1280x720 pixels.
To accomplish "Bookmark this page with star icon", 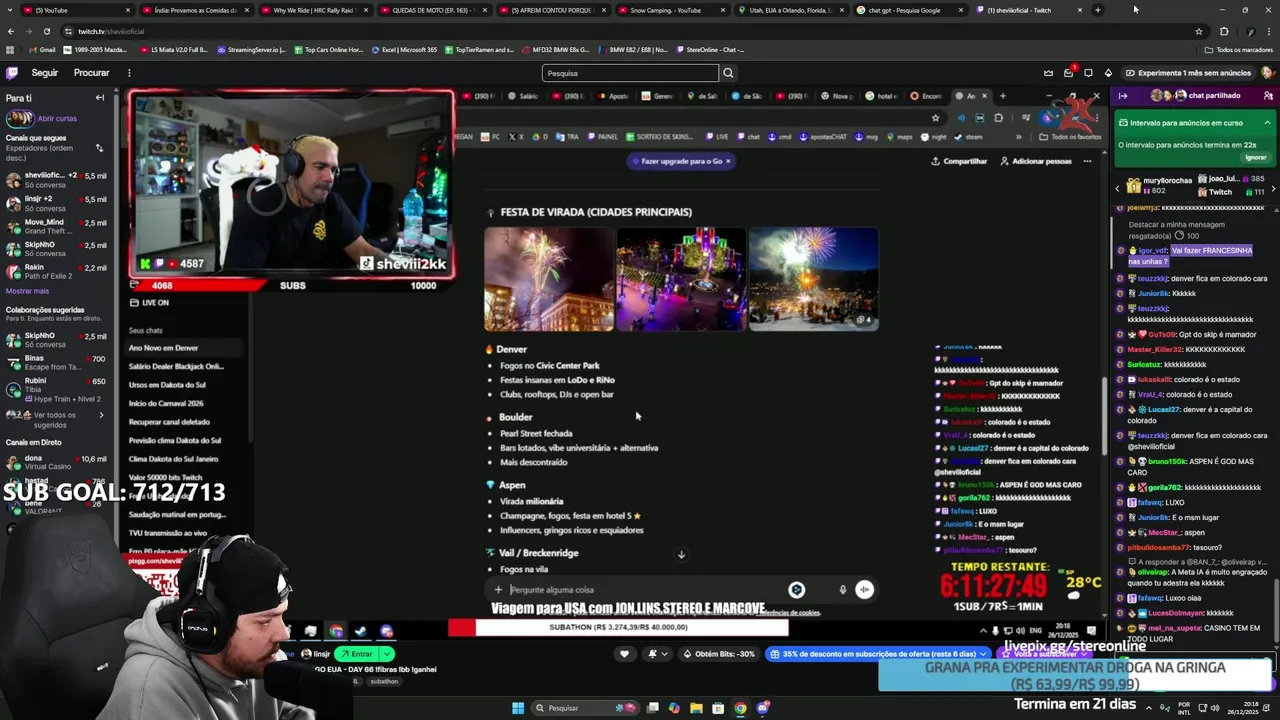I will pos(1199,31).
